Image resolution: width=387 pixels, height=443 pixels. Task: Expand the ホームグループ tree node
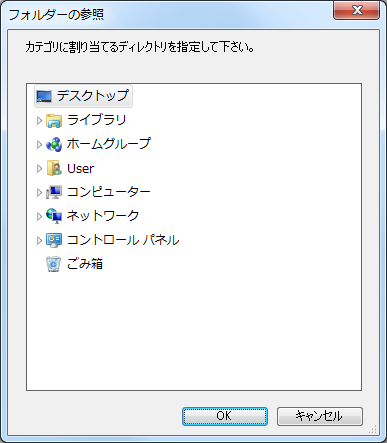pyautogui.click(x=39, y=144)
